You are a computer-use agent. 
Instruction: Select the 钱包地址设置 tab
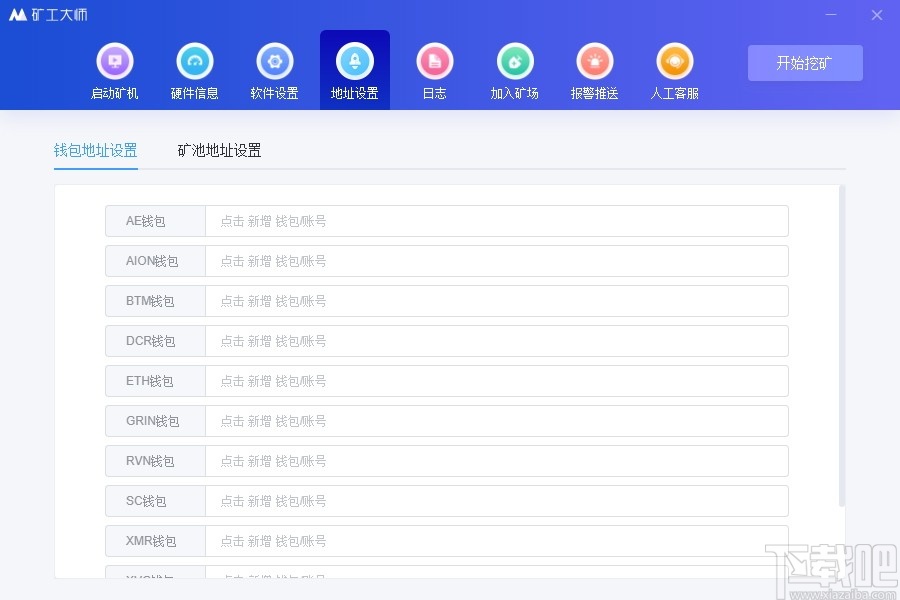click(95, 150)
